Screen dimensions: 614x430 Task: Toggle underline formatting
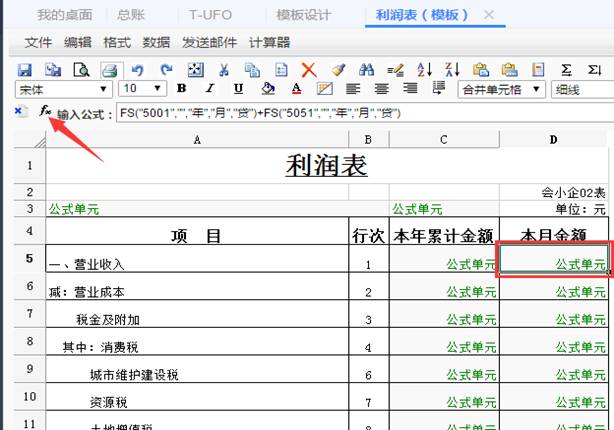(x=238, y=89)
